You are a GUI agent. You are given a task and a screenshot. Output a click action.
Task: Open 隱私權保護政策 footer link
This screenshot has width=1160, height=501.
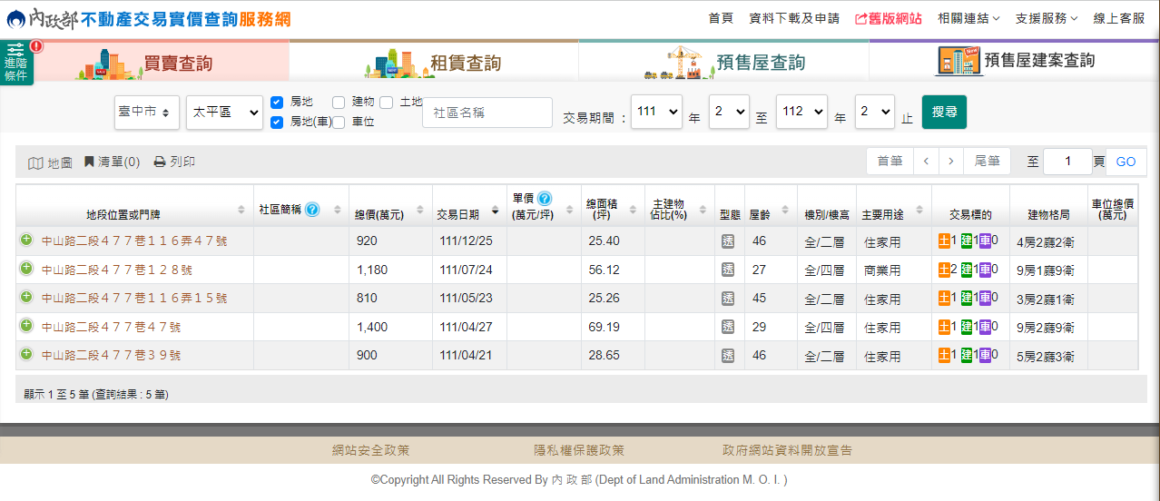(x=579, y=450)
